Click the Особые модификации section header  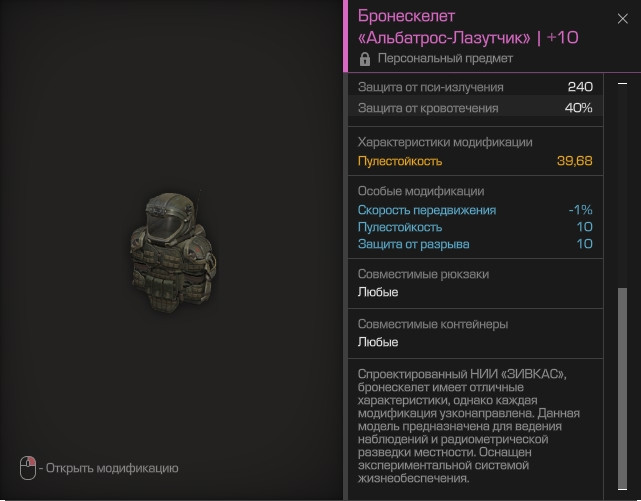(421, 191)
